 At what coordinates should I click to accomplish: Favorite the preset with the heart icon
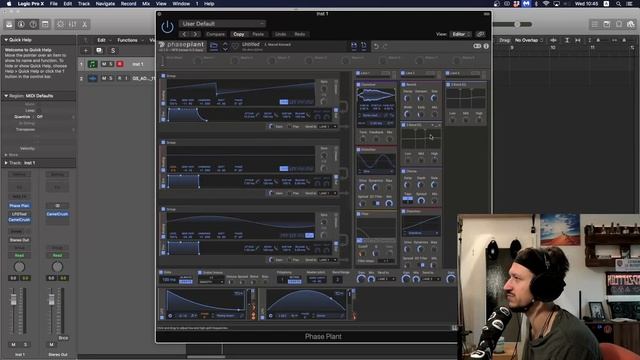pyautogui.click(x=235, y=47)
